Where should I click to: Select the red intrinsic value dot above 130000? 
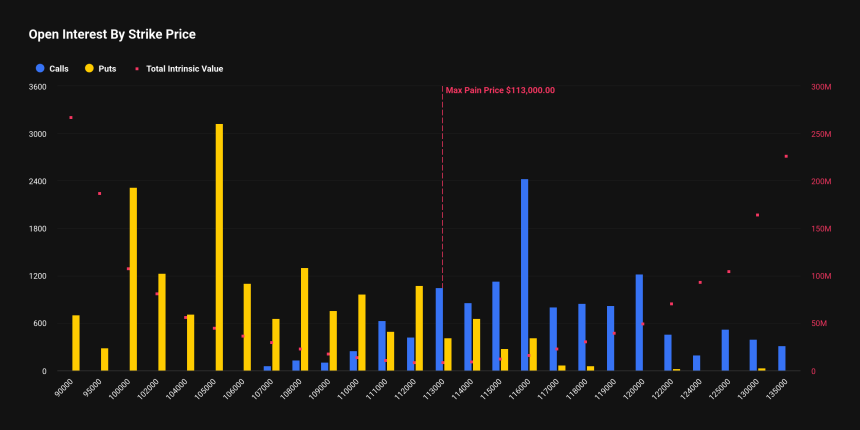[757, 215]
